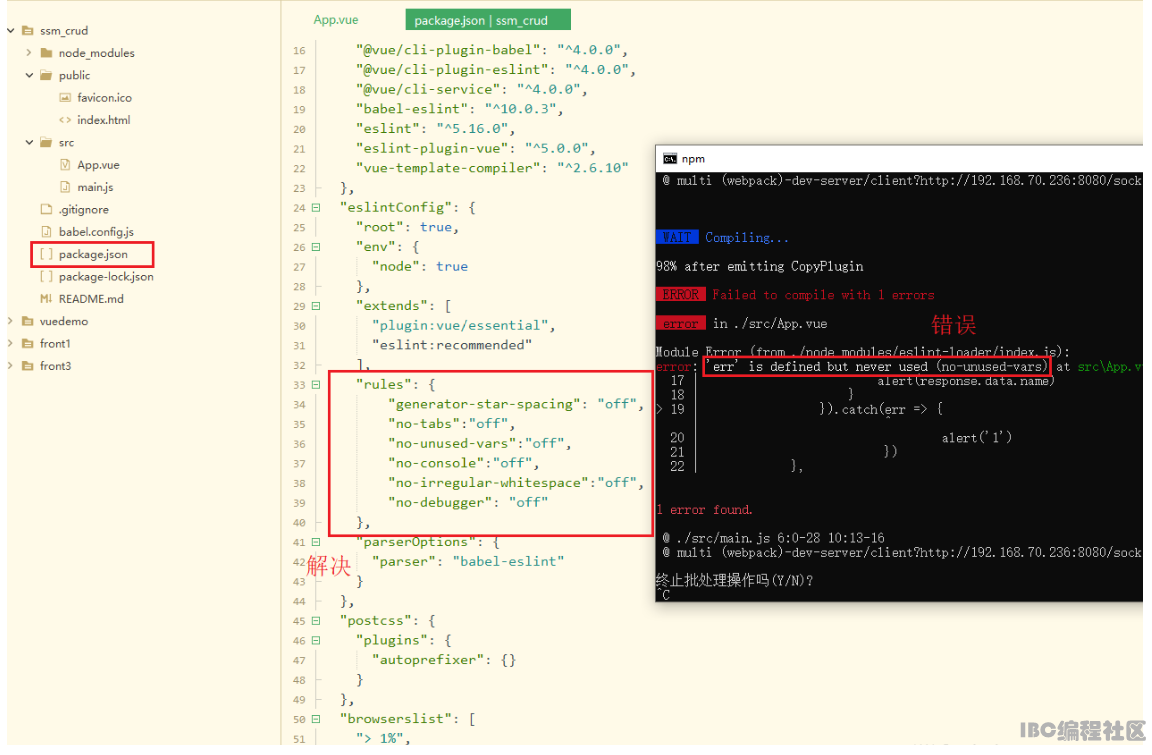Image resolution: width=1152 pixels, height=755 pixels.
Task: Fold the plugins block at line 46
Action: [316, 640]
